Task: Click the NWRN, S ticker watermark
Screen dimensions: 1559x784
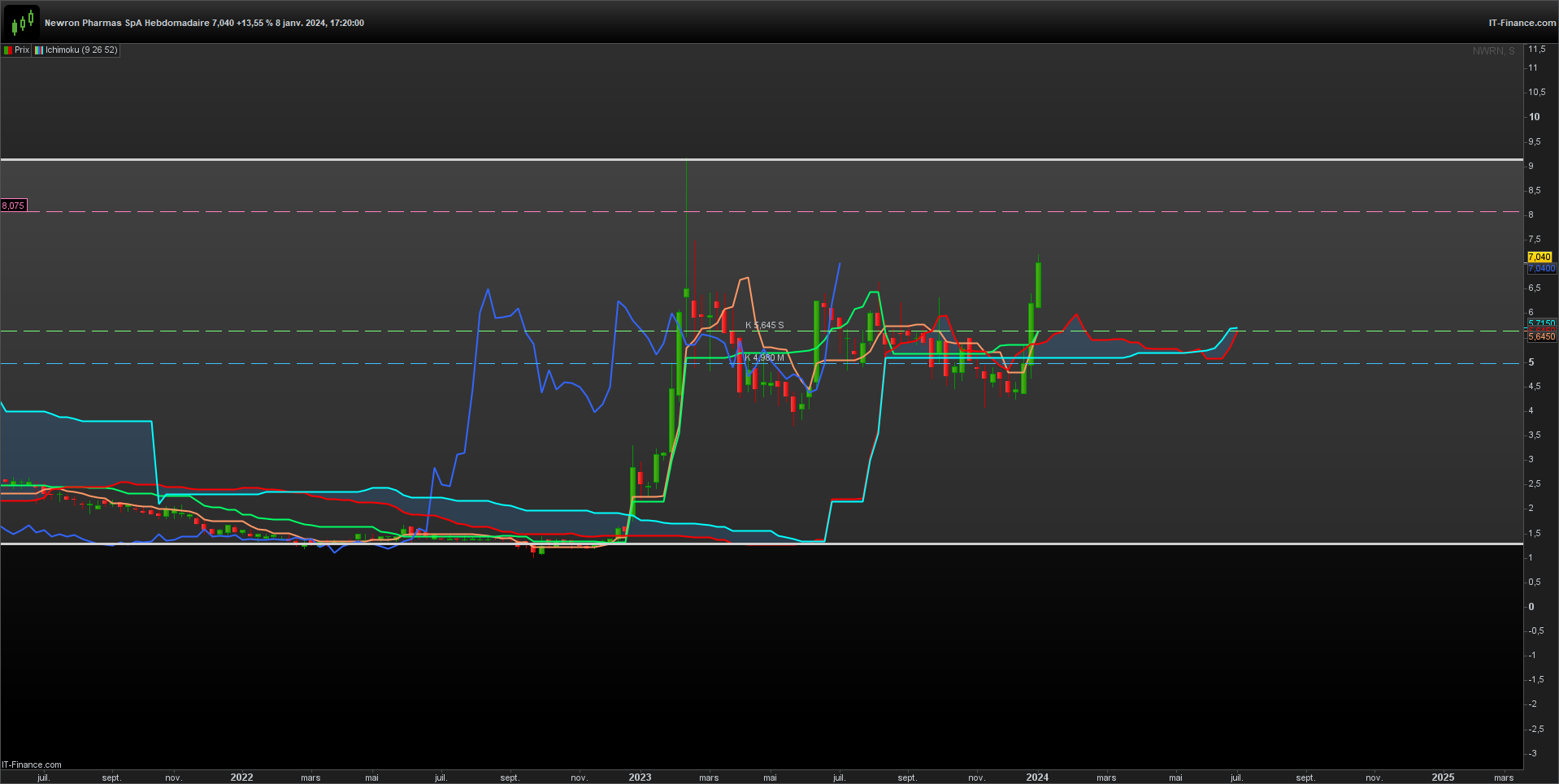Action: pos(1493,51)
